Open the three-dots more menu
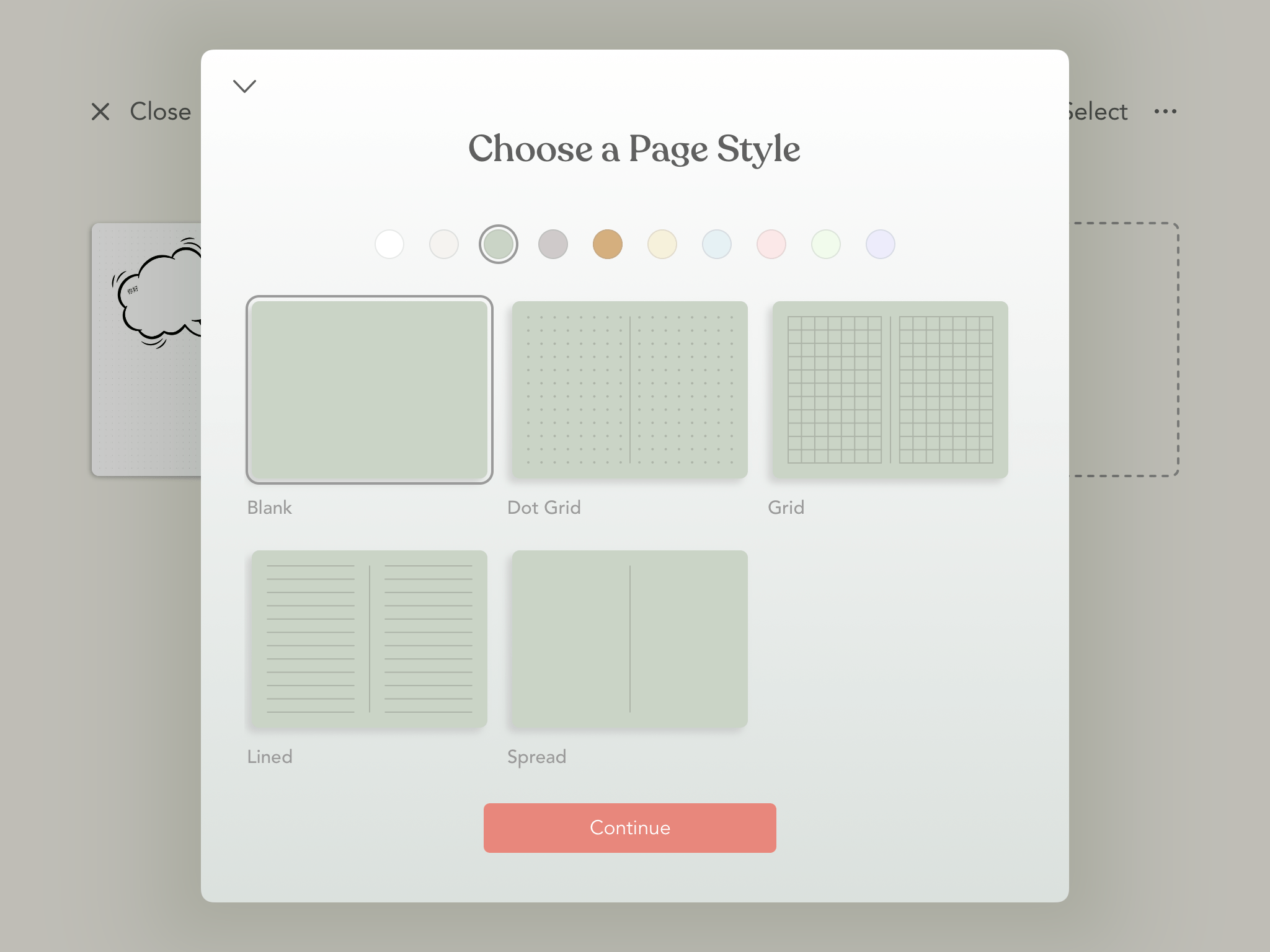 [1165, 112]
